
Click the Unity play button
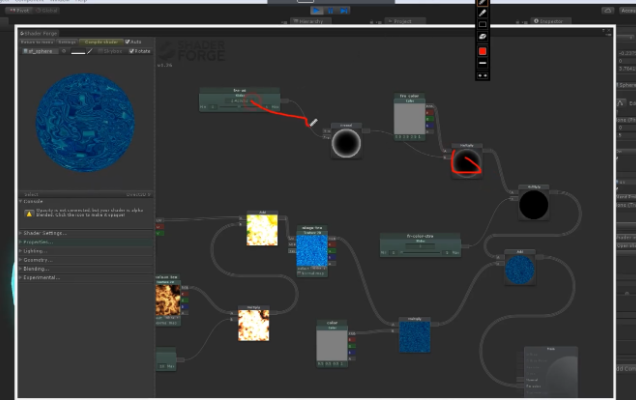point(316,10)
